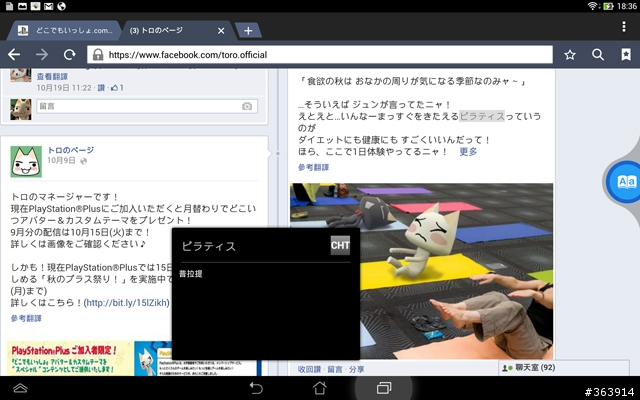Open トロのページ profile picture
The width and height of the screenshot is (640, 400).
26,162
